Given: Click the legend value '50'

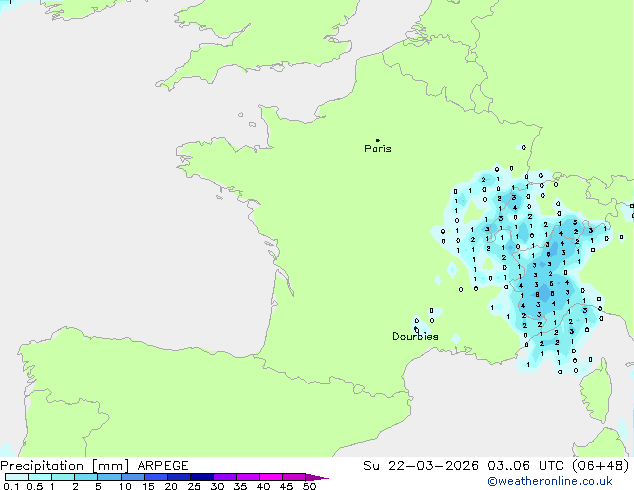Looking at the screenshot, I should point(309,486).
